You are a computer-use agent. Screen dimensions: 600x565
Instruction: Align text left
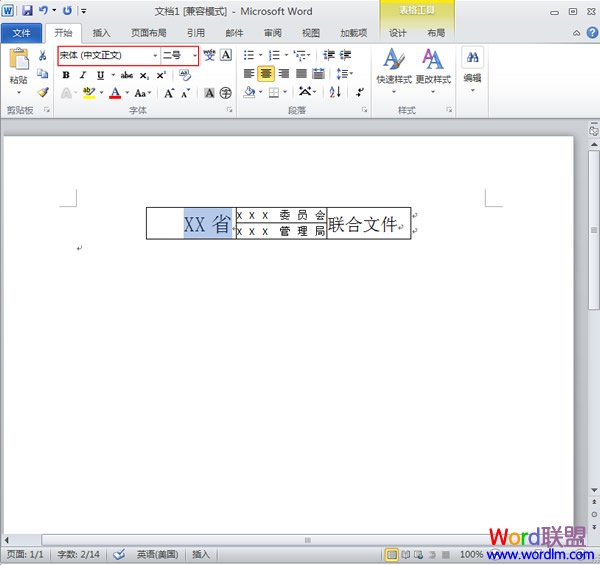(x=249, y=73)
